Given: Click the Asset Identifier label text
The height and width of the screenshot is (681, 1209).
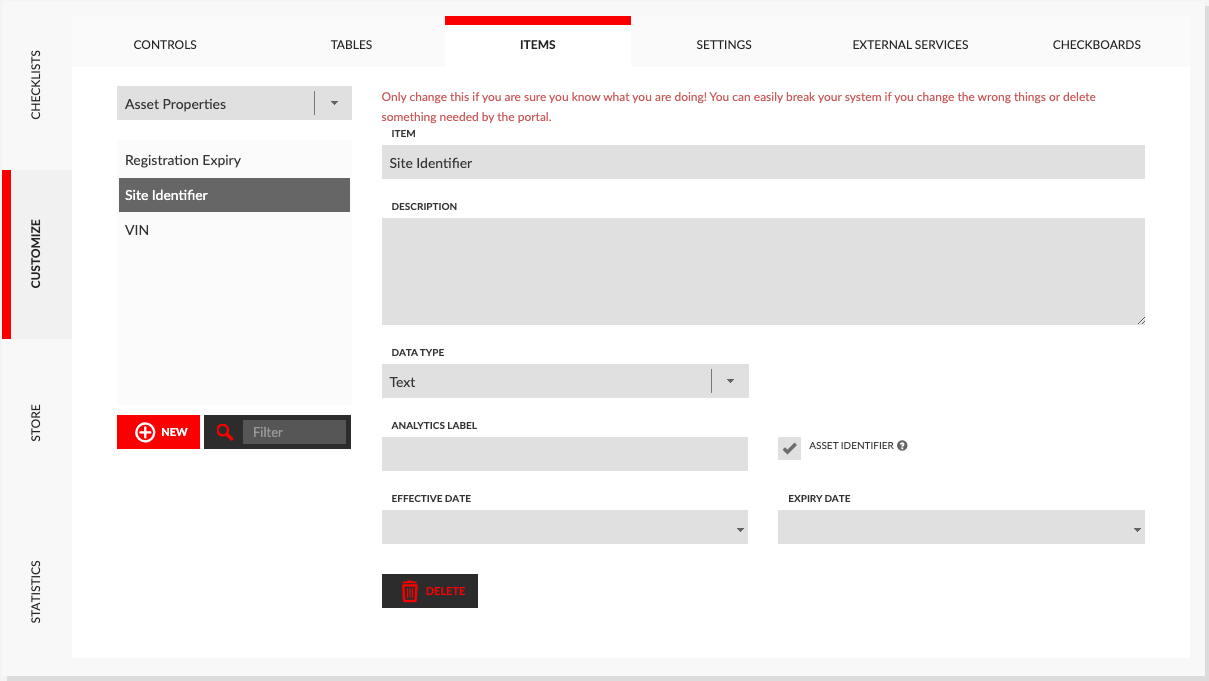Looking at the screenshot, I should [x=851, y=446].
